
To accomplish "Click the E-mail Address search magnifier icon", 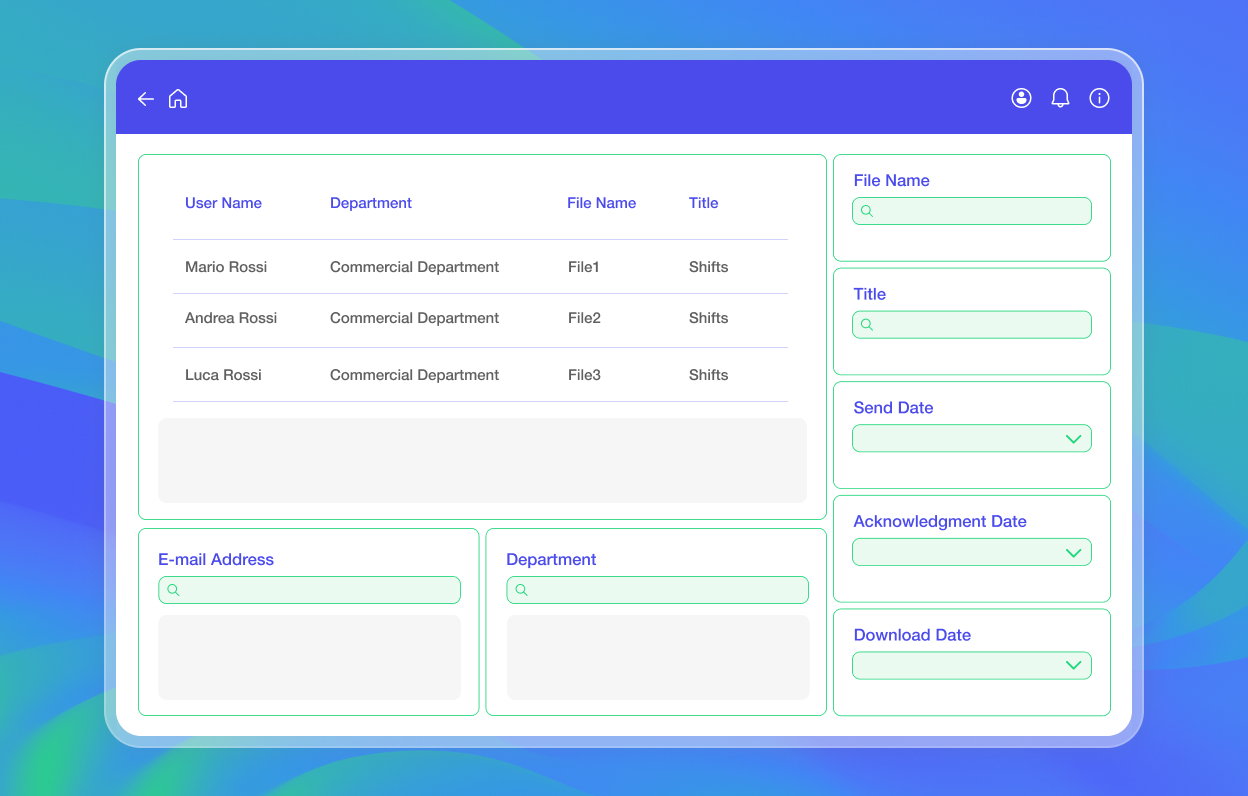I will [x=173, y=590].
